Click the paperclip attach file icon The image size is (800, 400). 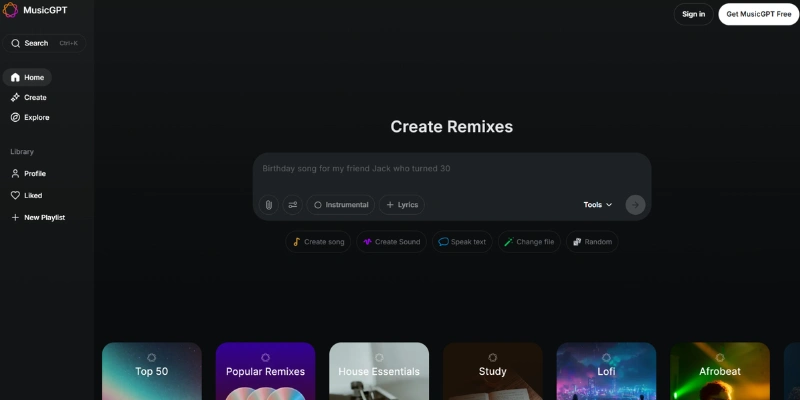[268, 205]
